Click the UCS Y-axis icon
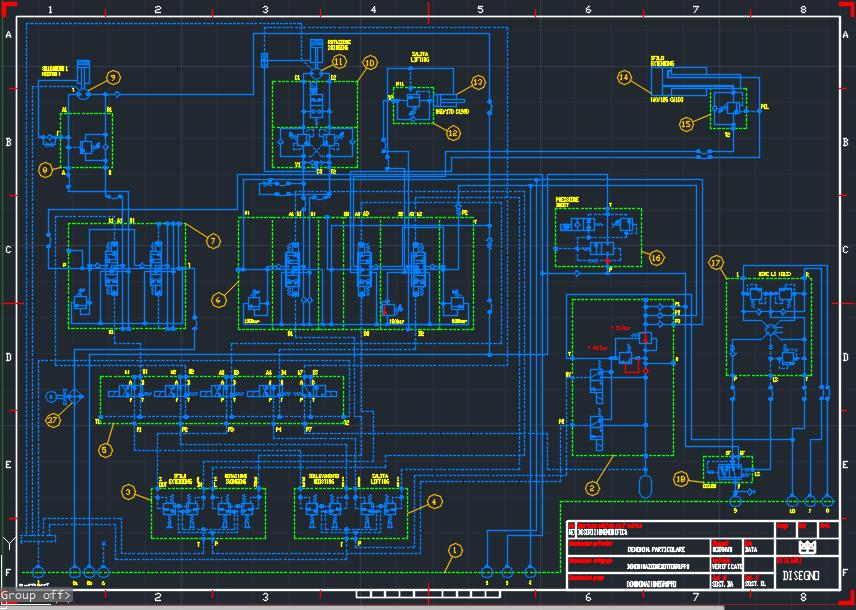Screen dimensions: 856x610 click(10, 541)
